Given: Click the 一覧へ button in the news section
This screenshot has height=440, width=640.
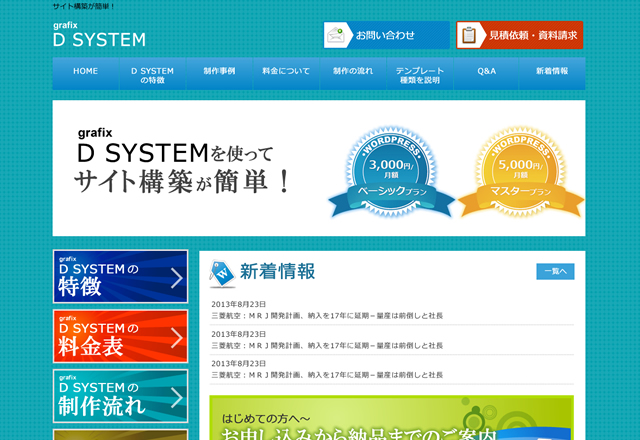Looking at the screenshot, I should (x=555, y=271).
